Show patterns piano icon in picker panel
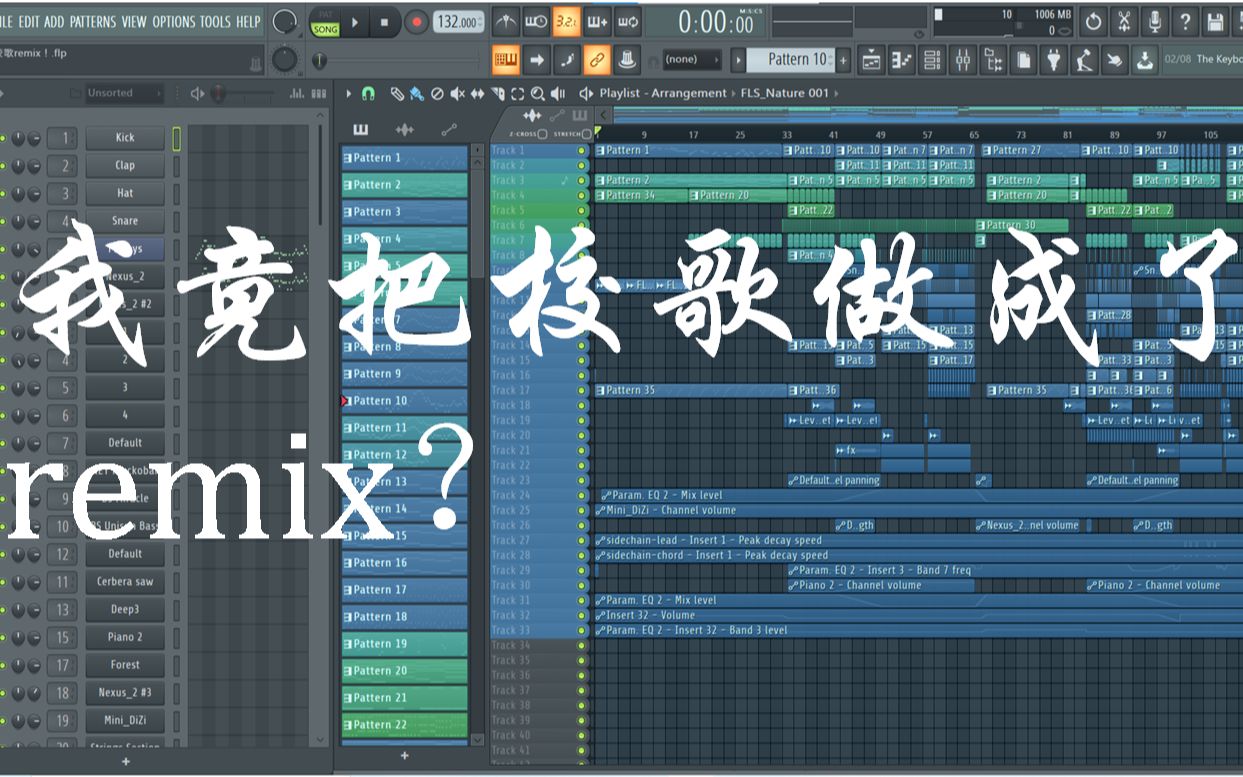 [361, 129]
